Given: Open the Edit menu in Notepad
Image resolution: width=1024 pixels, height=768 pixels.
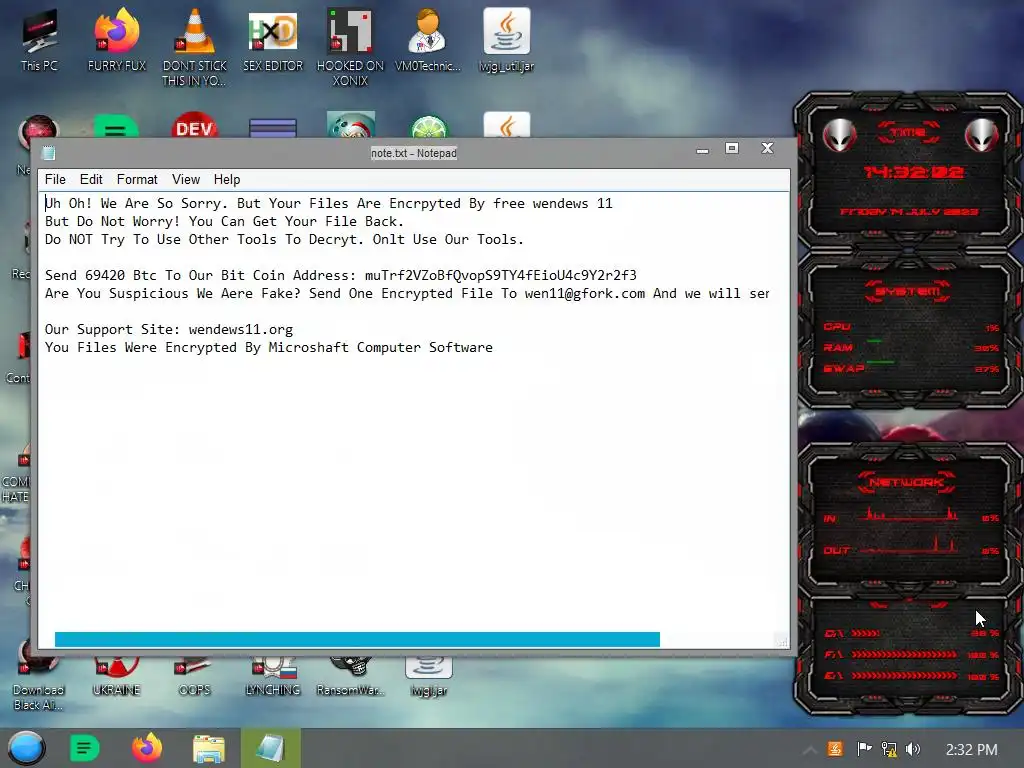Looking at the screenshot, I should pos(91,180).
